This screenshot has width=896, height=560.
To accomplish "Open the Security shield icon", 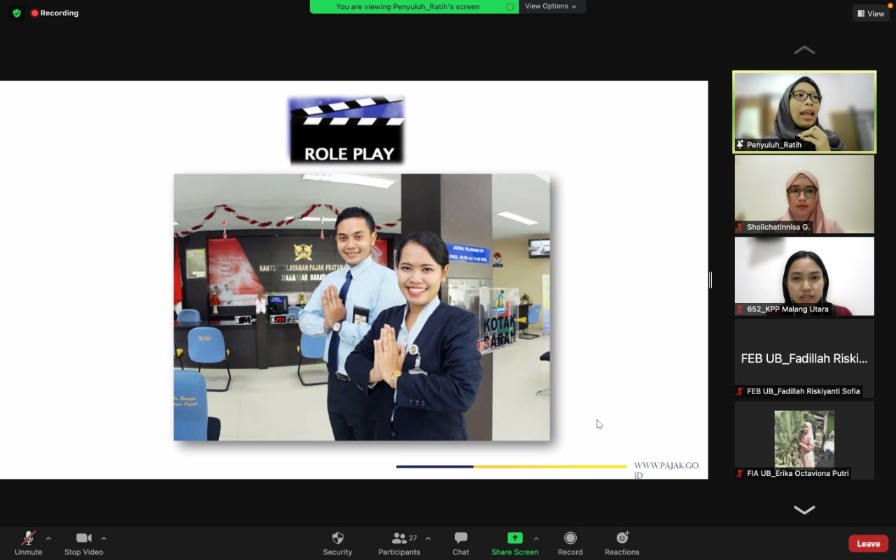I will (337, 538).
